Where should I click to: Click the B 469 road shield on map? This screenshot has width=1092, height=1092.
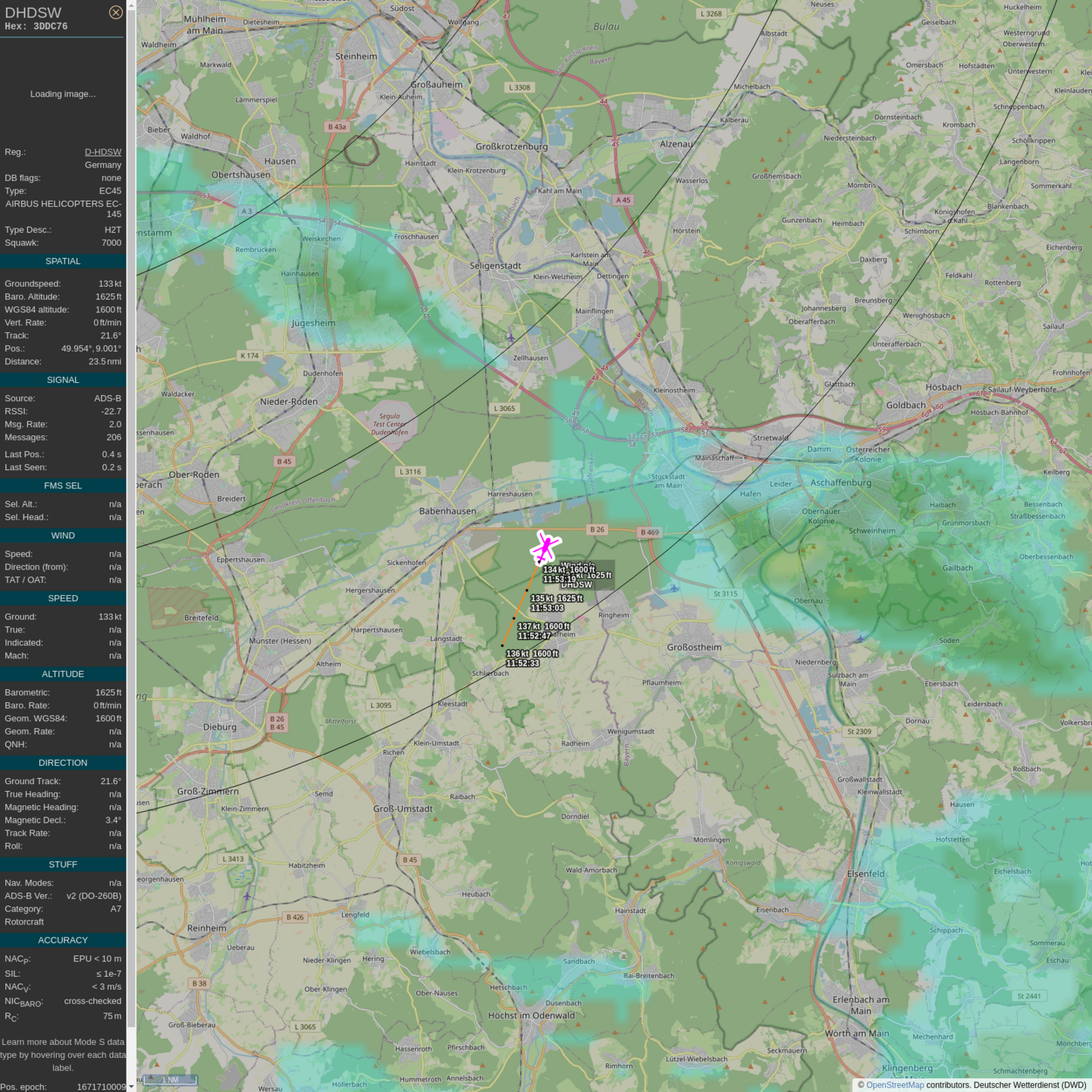(x=649, y=532)
